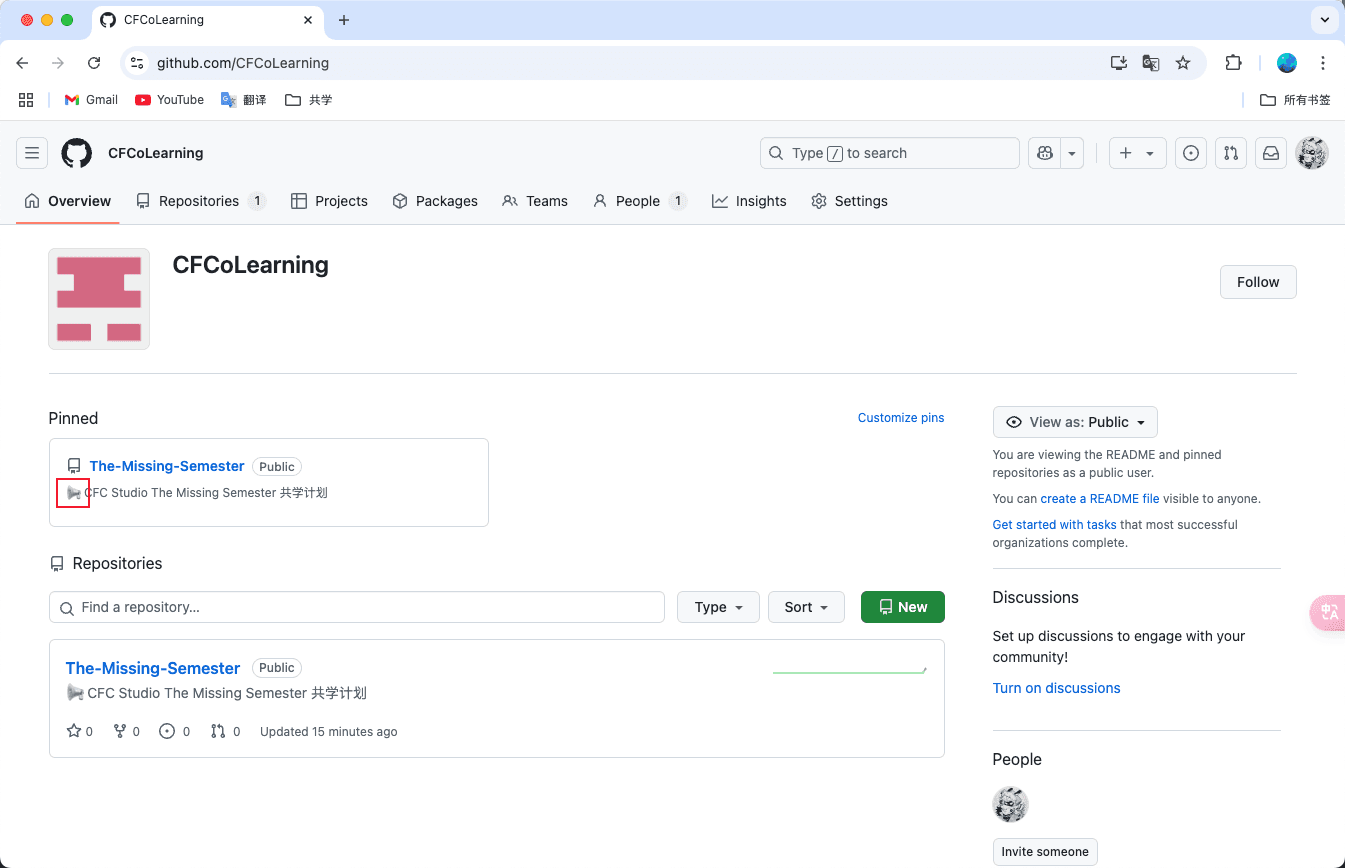Open the issues icon in header
The width and height of the screenshot is (1345, 868).
coord(1190,153)
